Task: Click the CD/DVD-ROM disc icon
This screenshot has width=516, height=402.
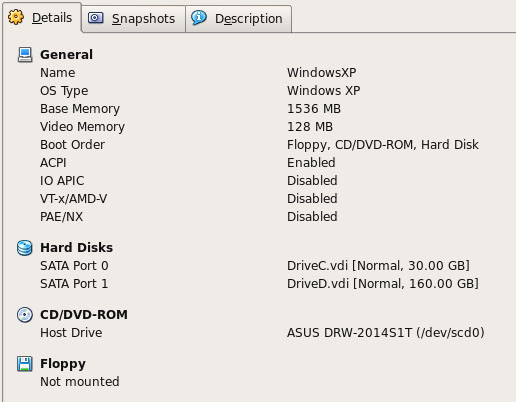Action: pos(25,315)
